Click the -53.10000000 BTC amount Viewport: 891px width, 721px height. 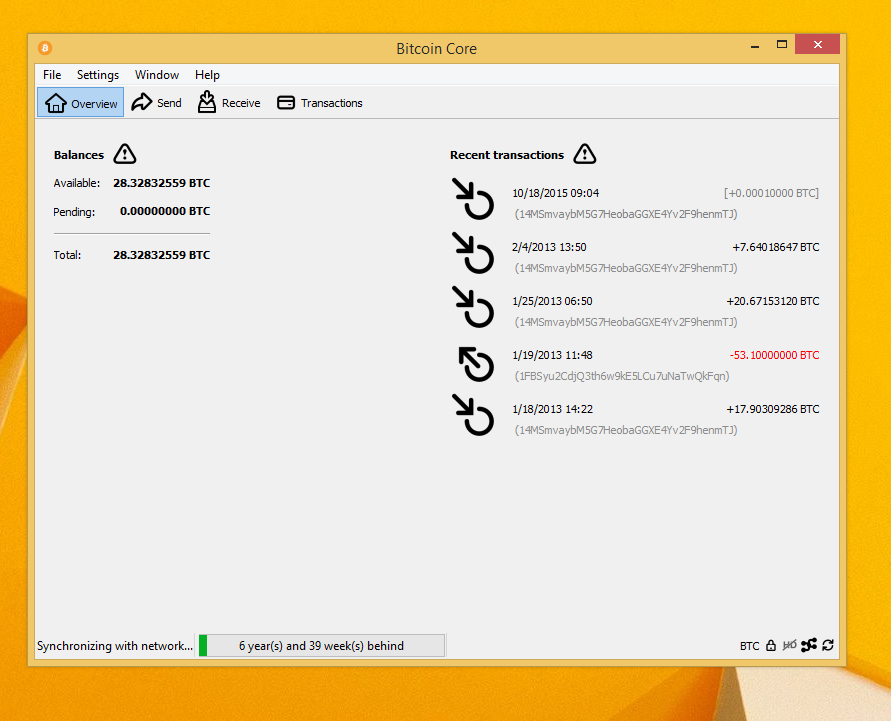coord(775,355)
